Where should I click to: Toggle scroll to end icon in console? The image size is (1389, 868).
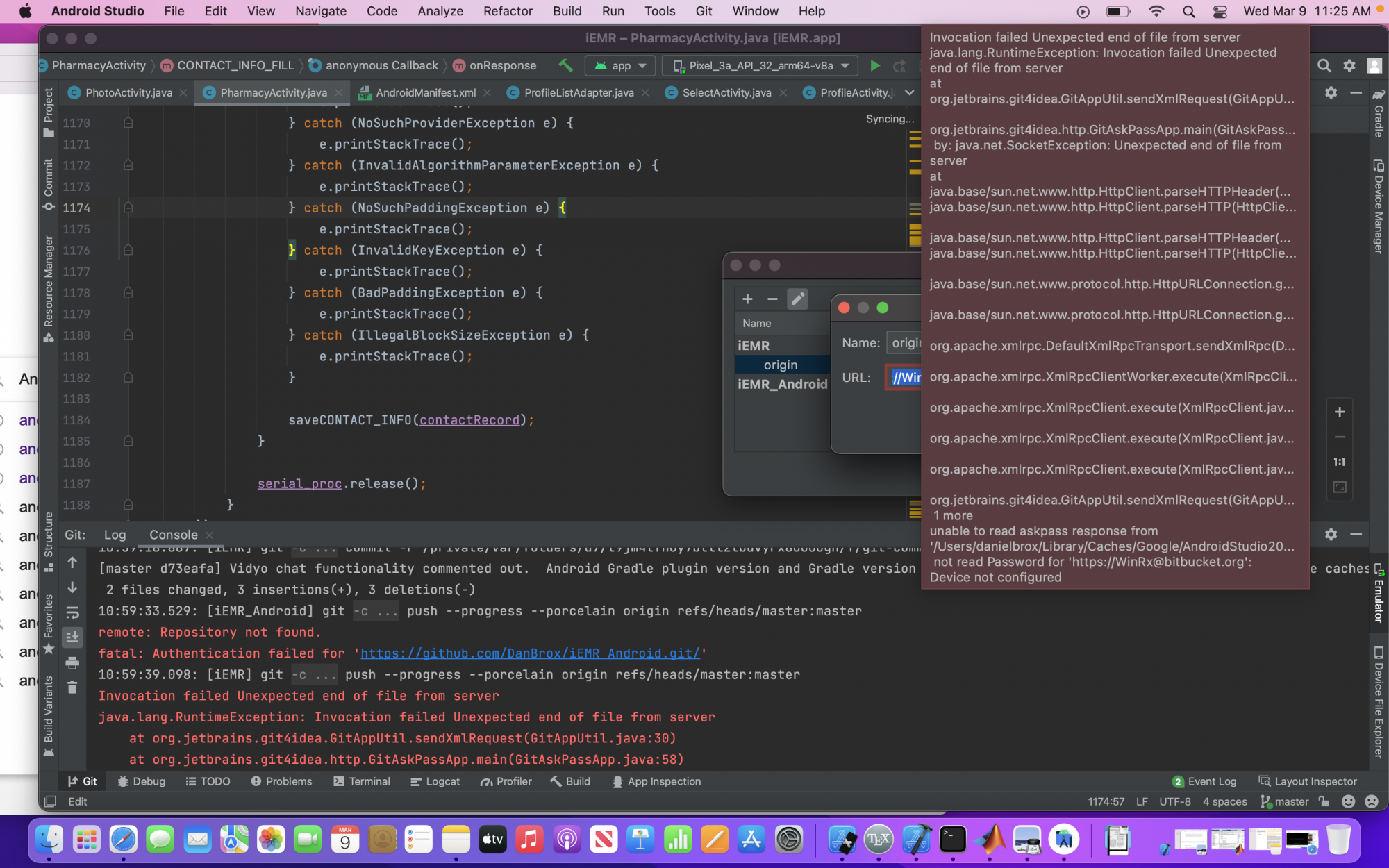[72, 637]
